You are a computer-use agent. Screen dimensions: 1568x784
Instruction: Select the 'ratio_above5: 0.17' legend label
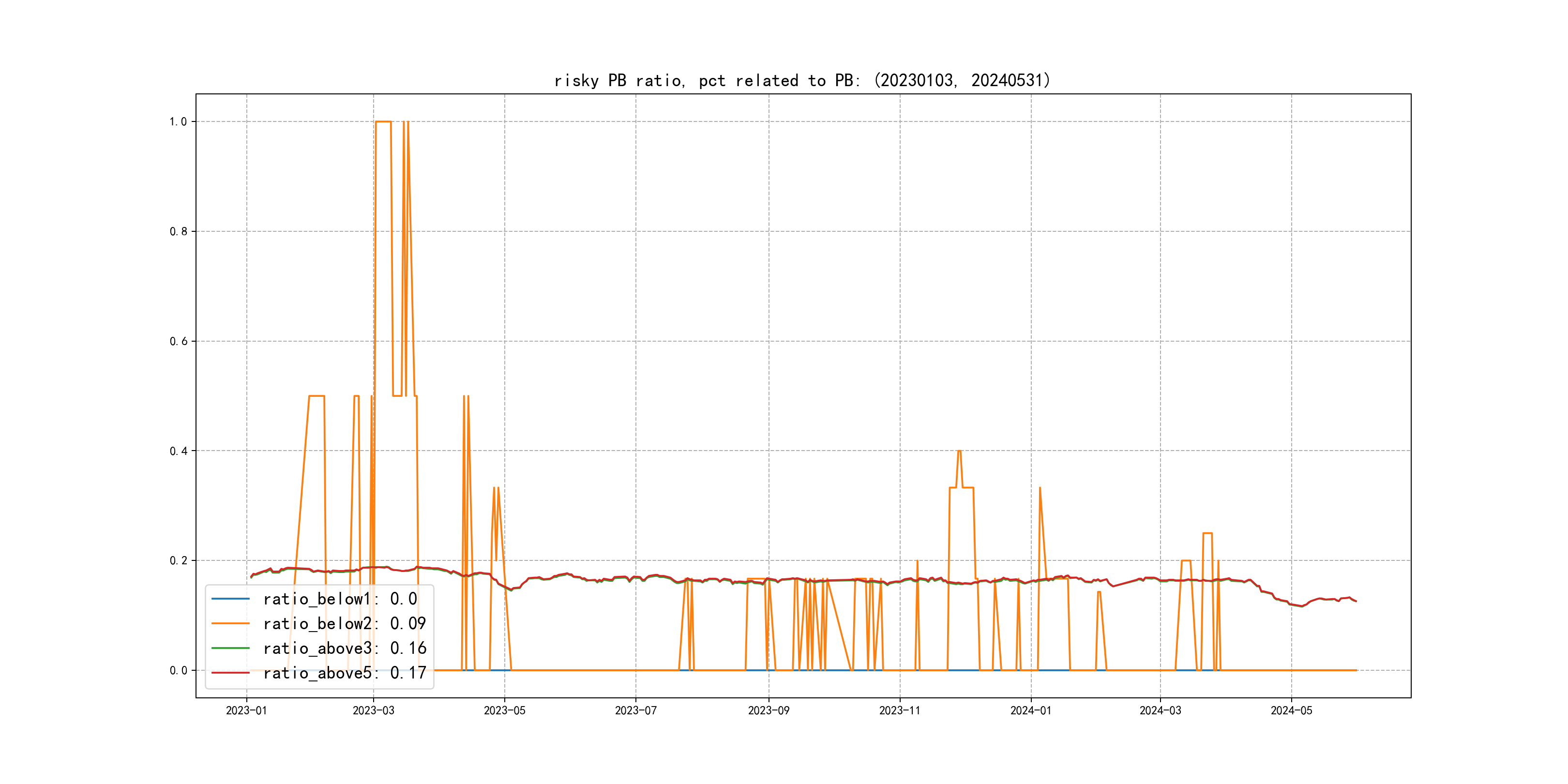pyautogui.click(x=345, y=673)
